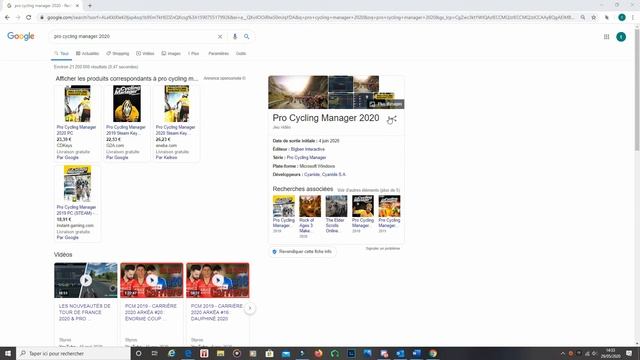The height and width of the screenshot is (360, 640).
Task: Go back to the previous page in Chrome
Action: coord(7,17)
